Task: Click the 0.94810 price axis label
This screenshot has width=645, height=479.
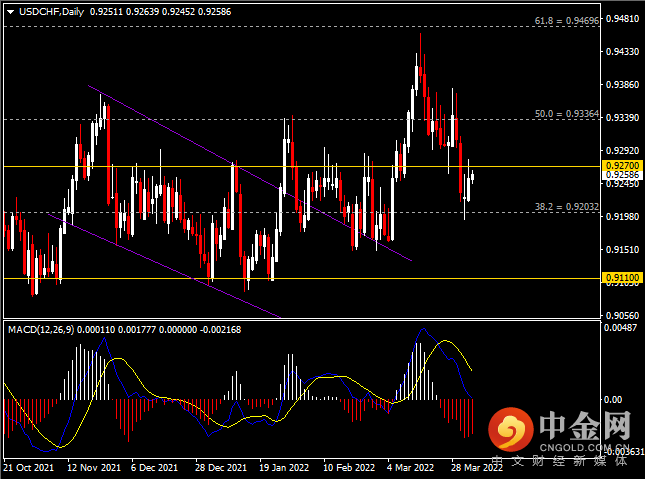Action: pyautogui.click(x=622, y=19)
